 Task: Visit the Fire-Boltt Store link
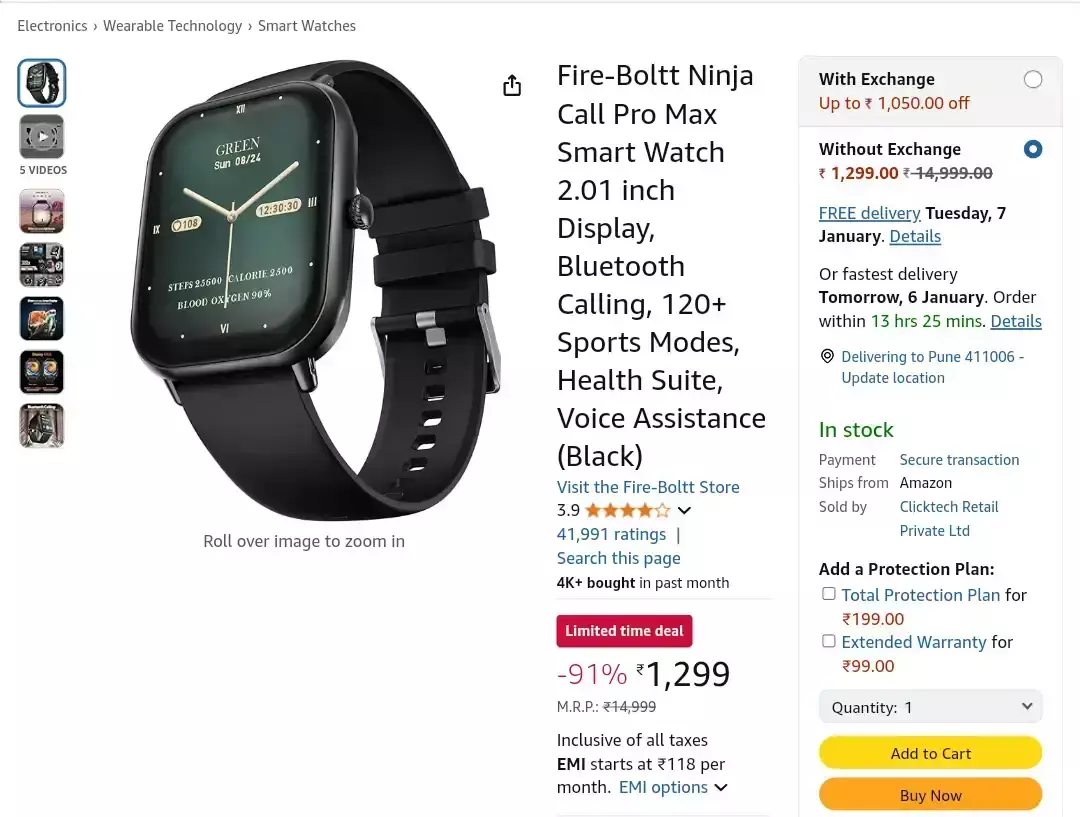(x=648, y=487)
